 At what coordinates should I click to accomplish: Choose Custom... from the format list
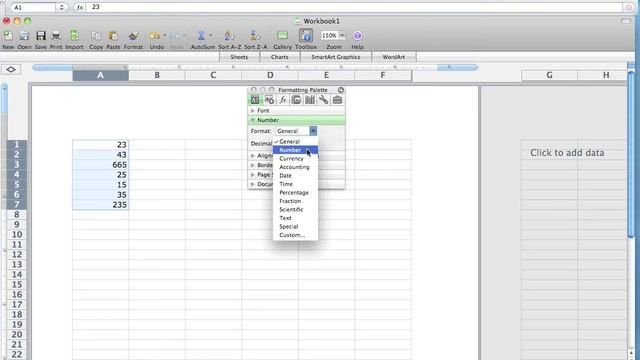pyautogui.click(x=296, y=235)
